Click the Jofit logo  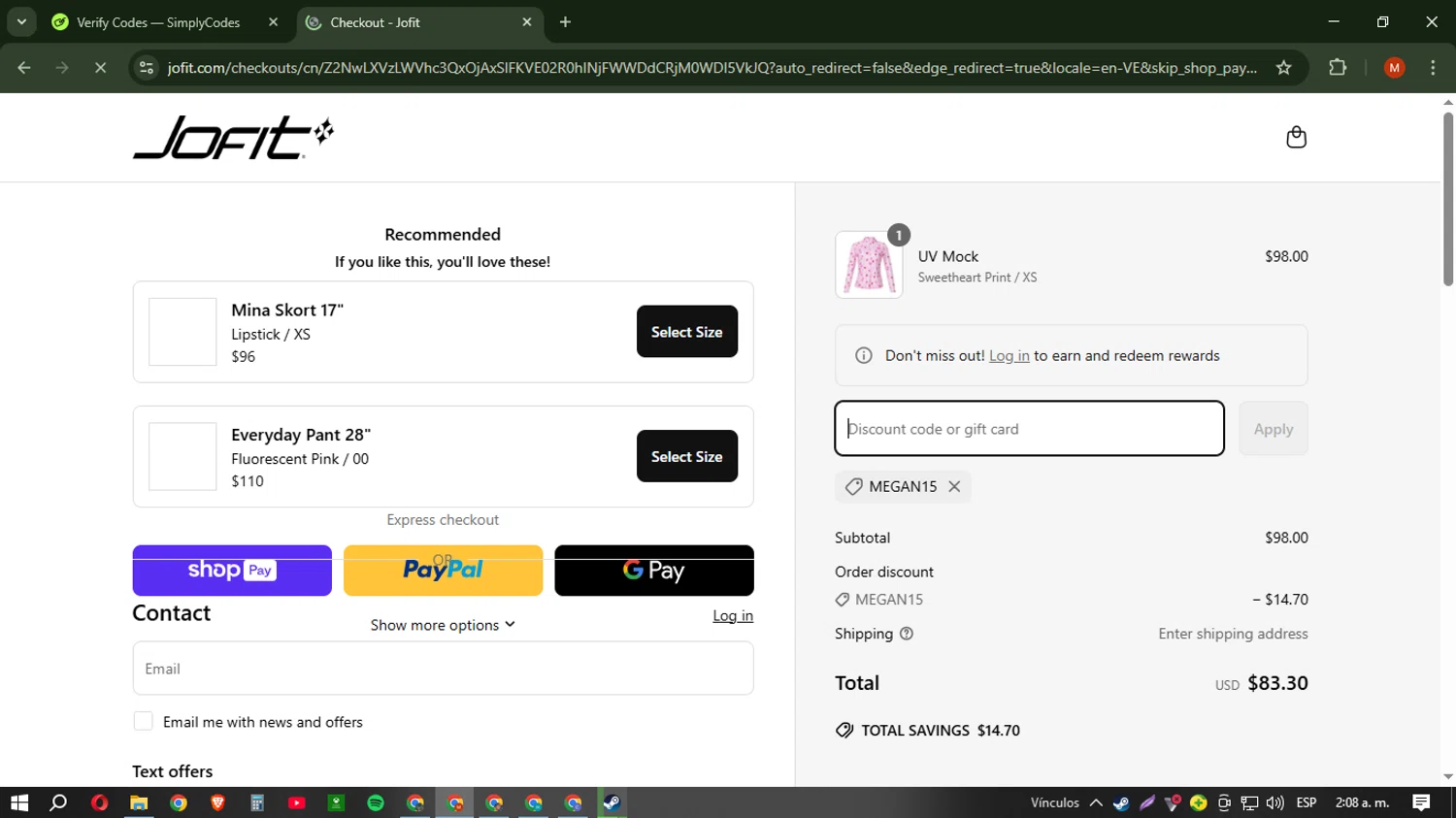pos(233,137)
